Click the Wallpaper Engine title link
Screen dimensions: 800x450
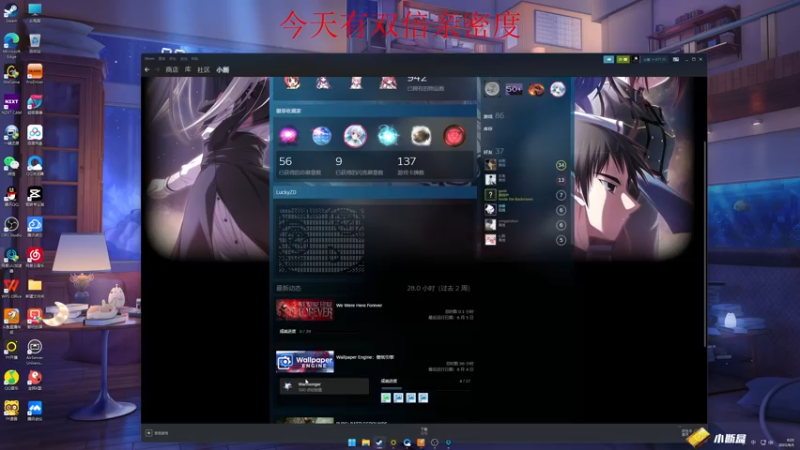click(365, 357)
